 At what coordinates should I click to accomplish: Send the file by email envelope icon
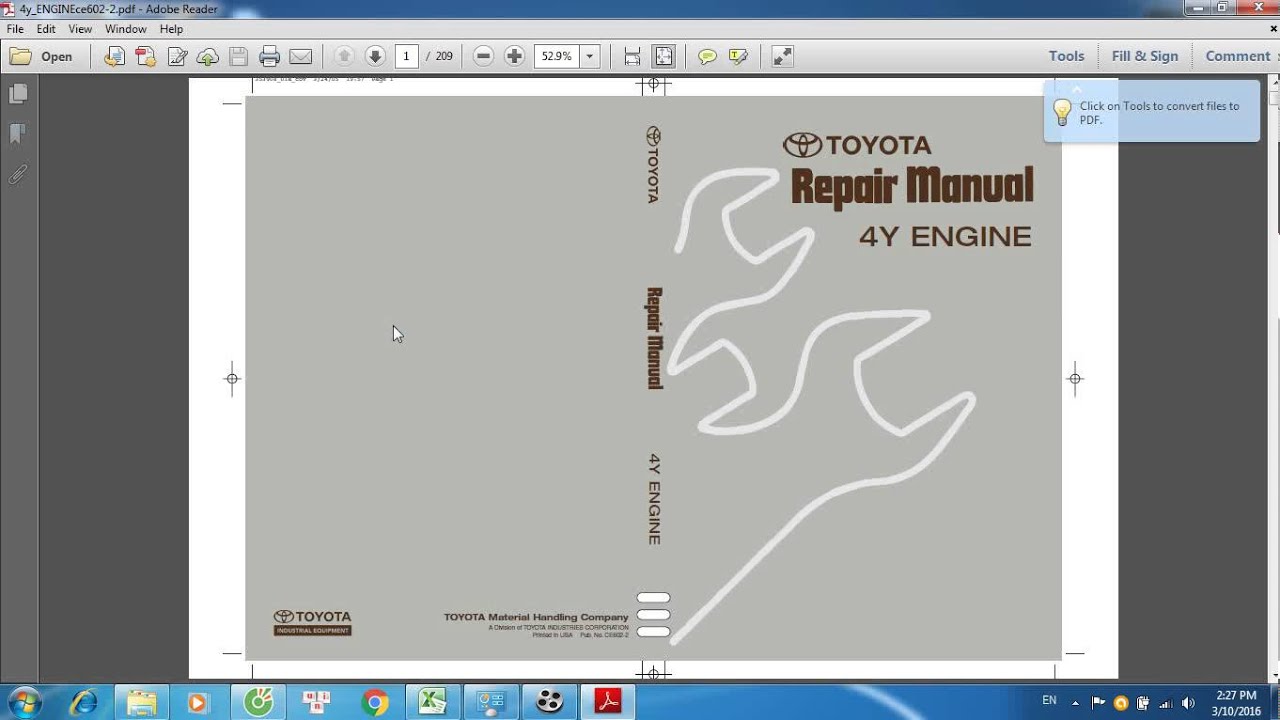pyautogui.click(x=300, y=56)
